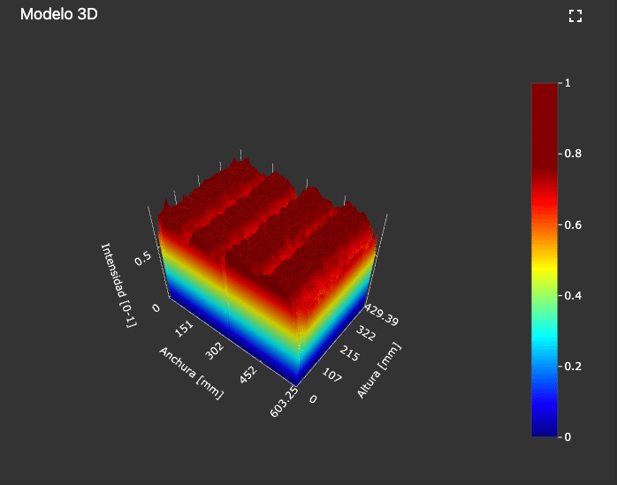Click the 'Anchura [mm]' axis label
Viewport: 617px width, 485px height.
coord(190,373)
